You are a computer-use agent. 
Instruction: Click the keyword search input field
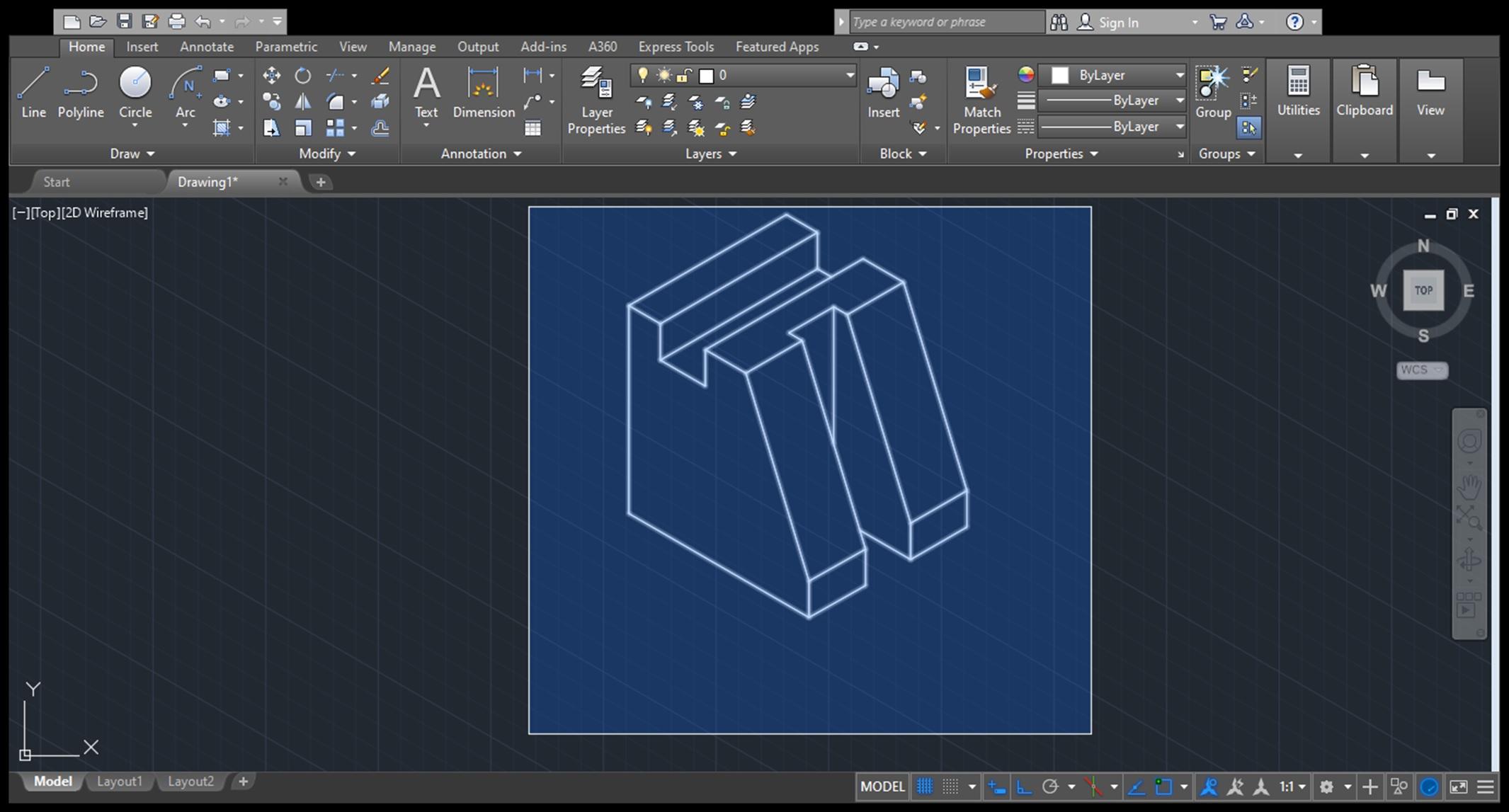coord(946,22)
